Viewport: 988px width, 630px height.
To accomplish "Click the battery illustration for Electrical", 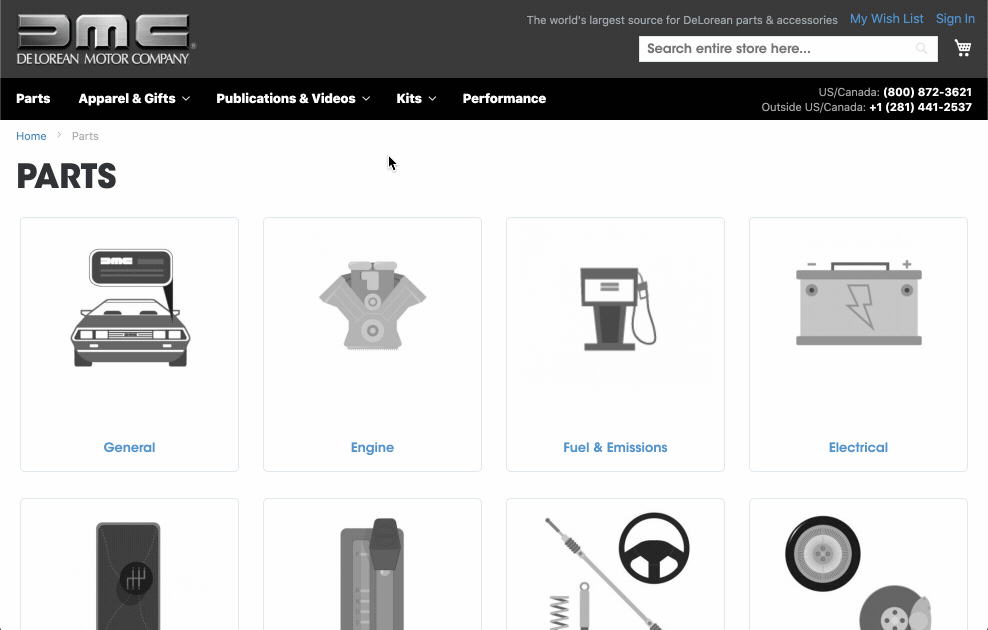I will (859, 302).
